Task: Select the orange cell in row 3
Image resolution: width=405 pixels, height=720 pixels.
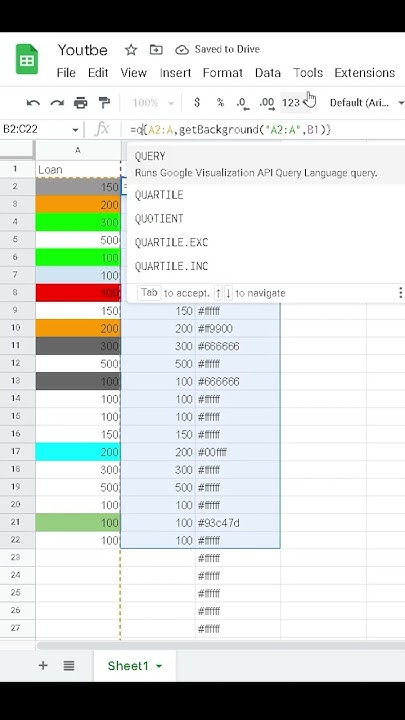Action: [x=78, y=205]
